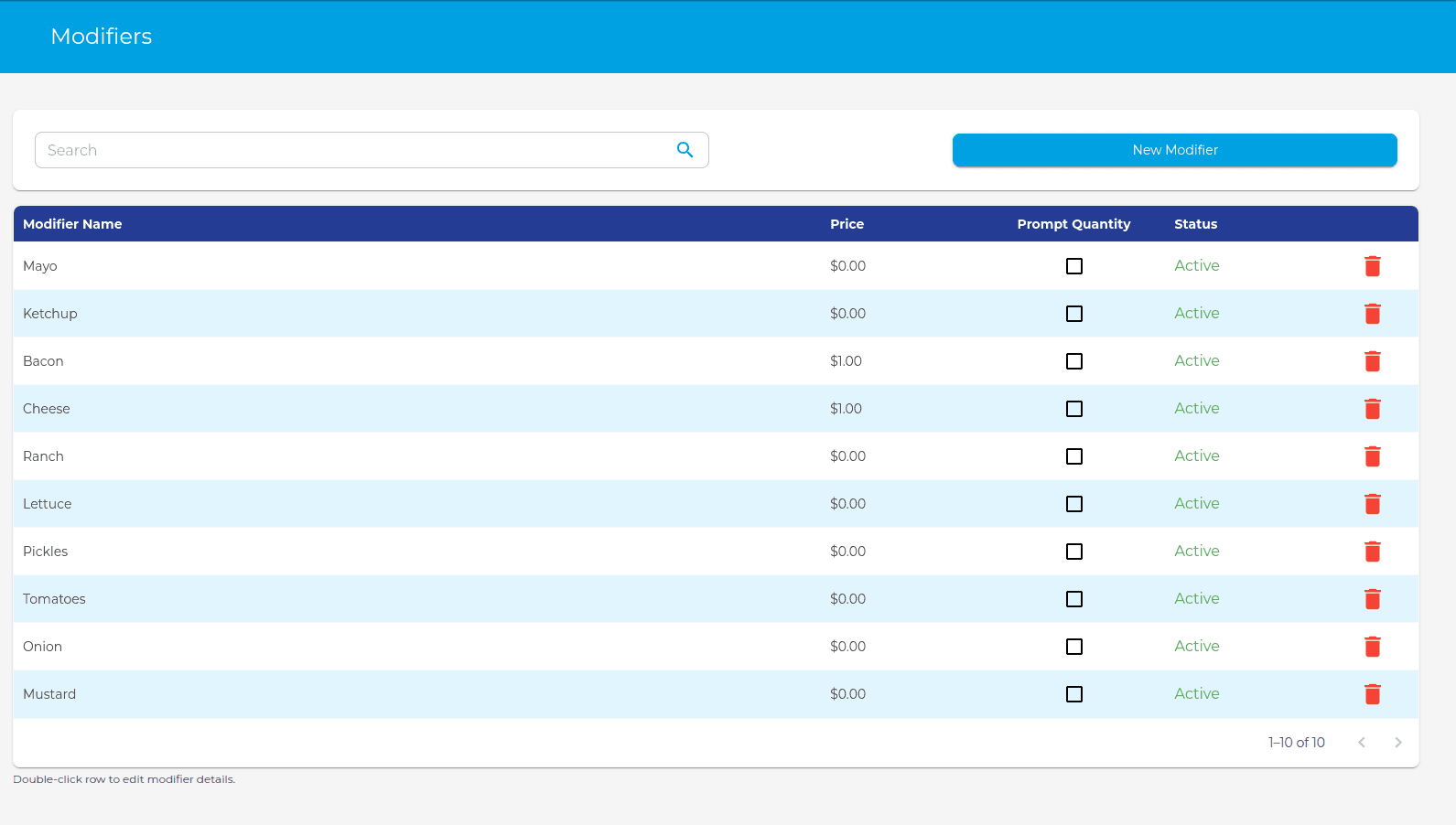
Task: Click trash icon for Cheese row
Action: click(1372, 409)
